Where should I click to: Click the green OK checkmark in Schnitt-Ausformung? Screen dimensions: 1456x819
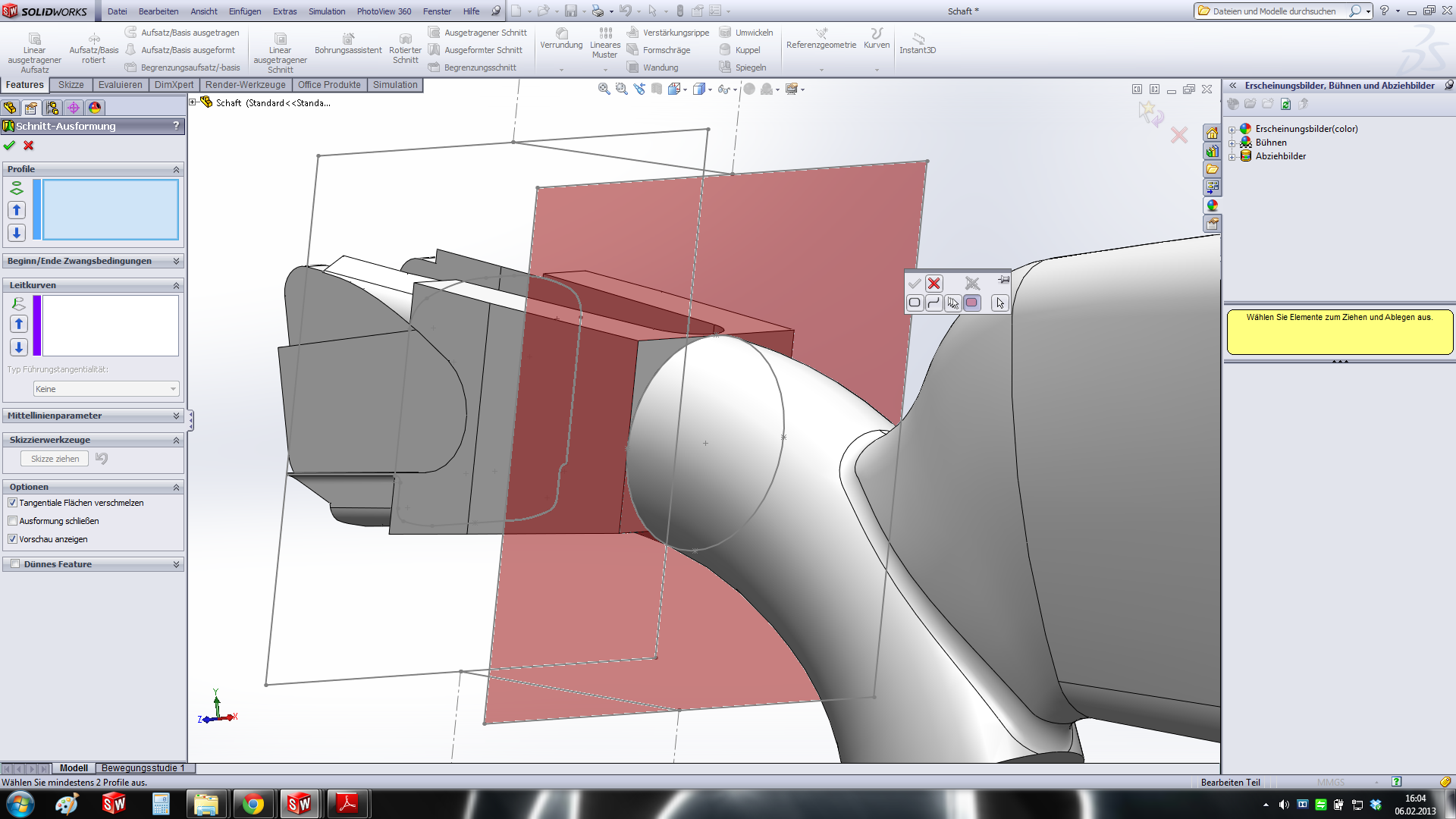[x=9, y=146]
